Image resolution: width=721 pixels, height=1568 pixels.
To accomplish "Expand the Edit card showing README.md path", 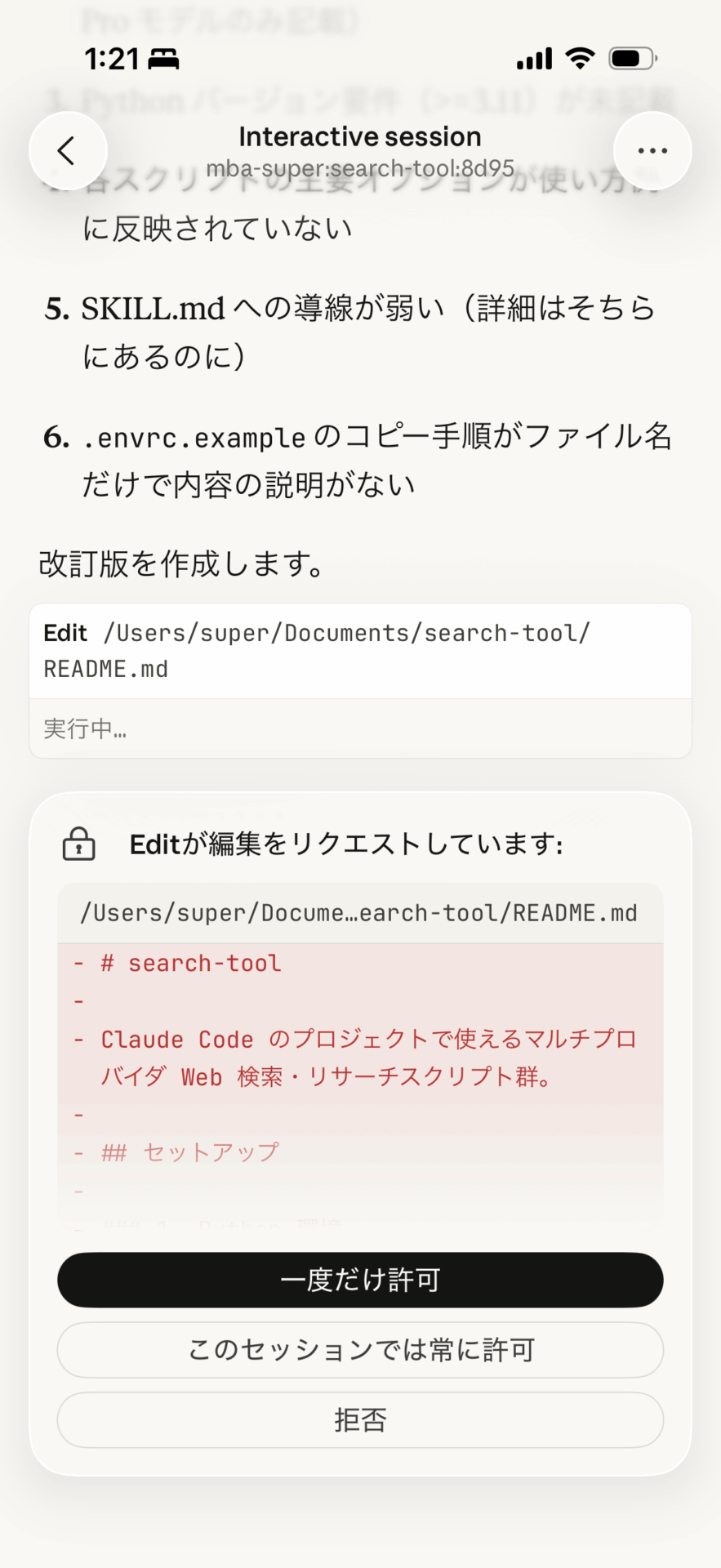I will 360,651.
